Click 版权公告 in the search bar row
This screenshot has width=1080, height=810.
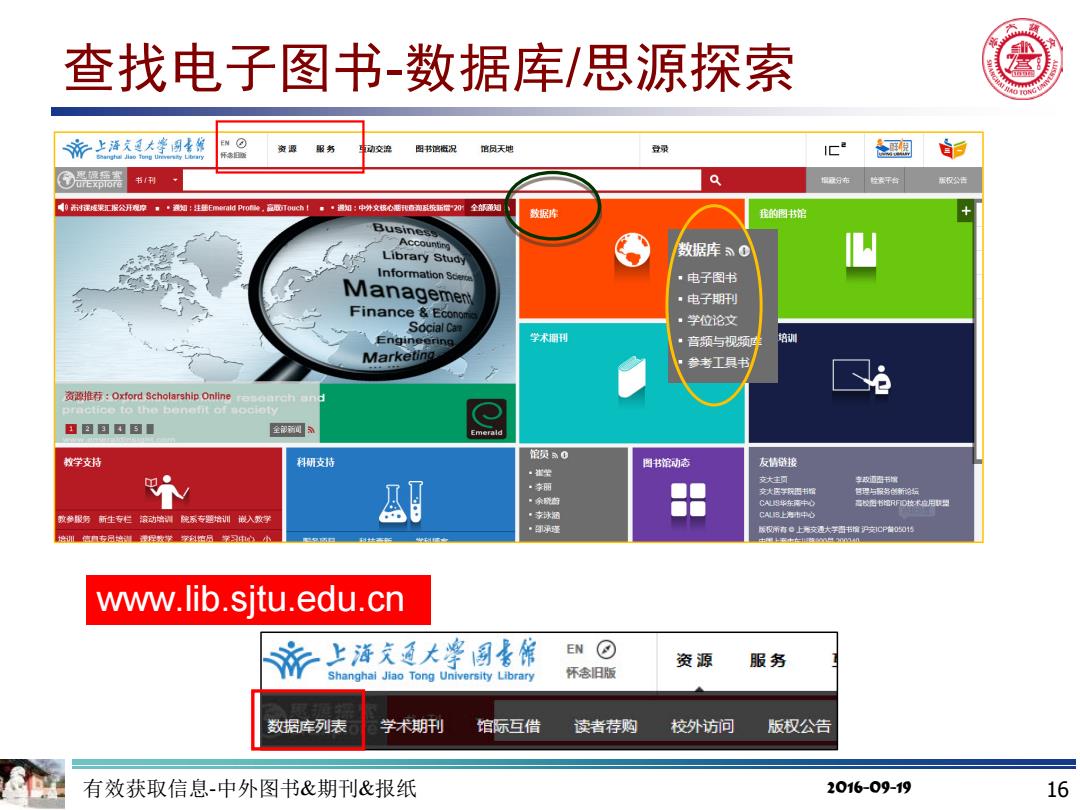click(953, 180)
